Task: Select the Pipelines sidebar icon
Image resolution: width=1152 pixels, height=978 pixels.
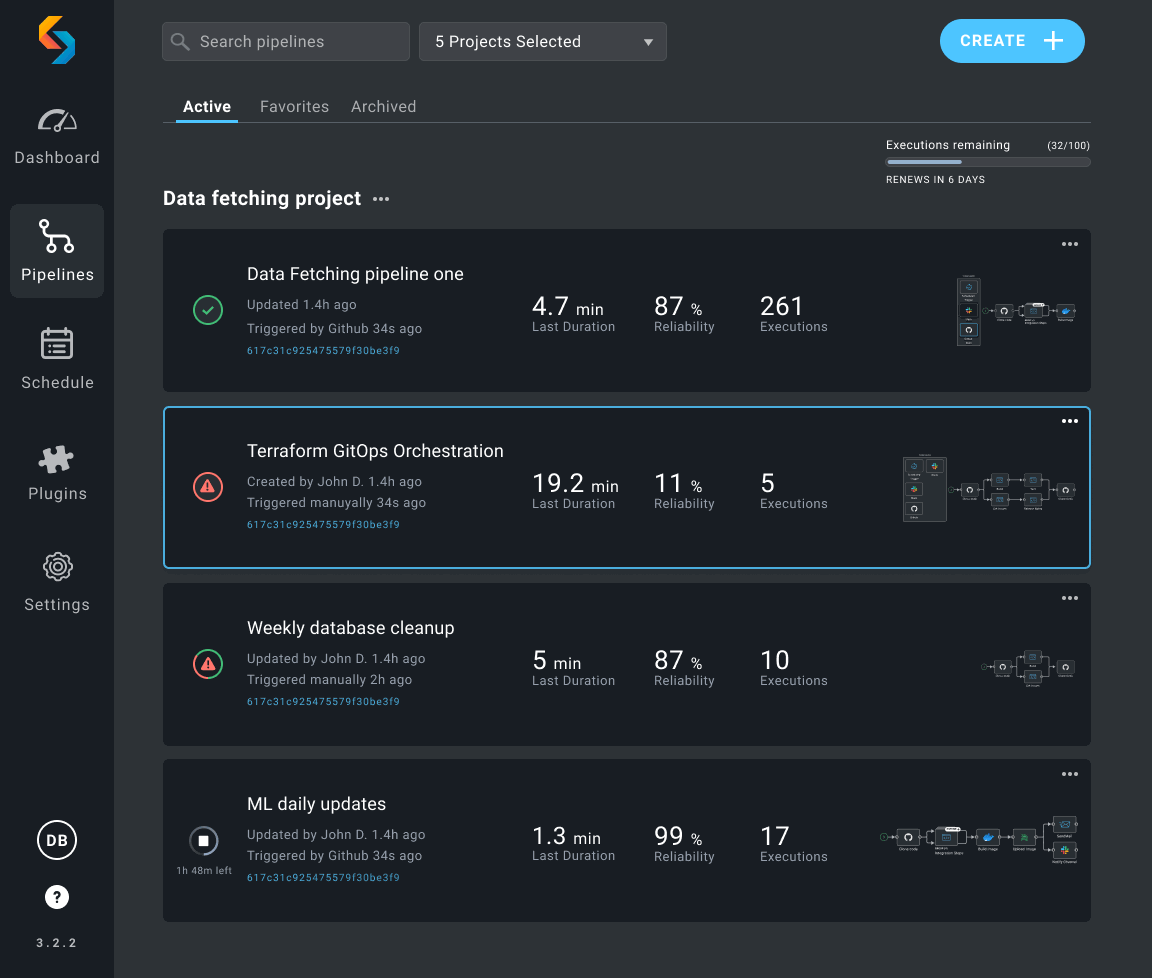Action: (57, 237)
